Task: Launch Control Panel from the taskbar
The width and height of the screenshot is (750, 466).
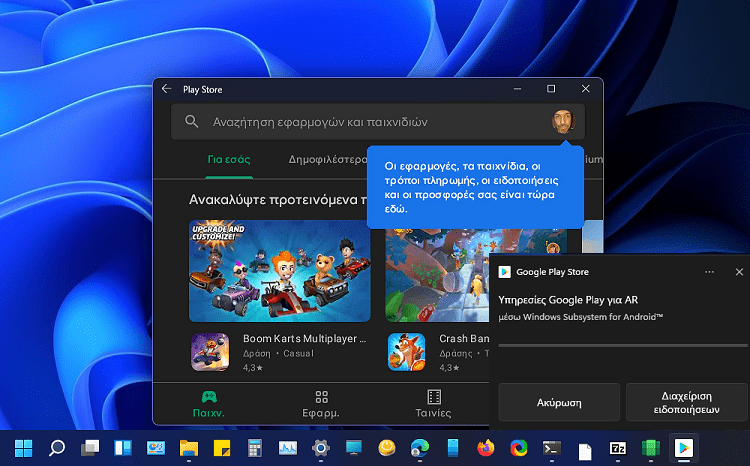Action: (155, 448)
